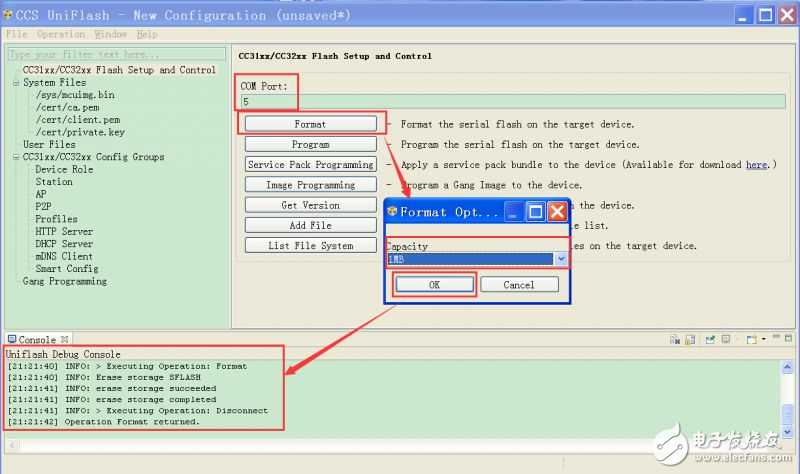Close the Console tab with its X icon
Image resolution: width=800 pixels, height=474 pixels.
[64, 339]
